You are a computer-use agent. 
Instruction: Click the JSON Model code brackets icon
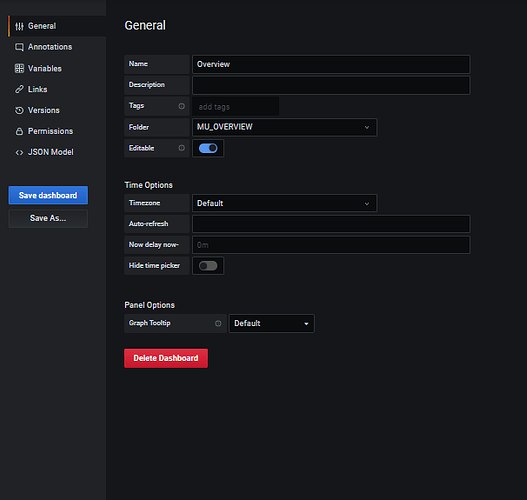click(19, 152)
